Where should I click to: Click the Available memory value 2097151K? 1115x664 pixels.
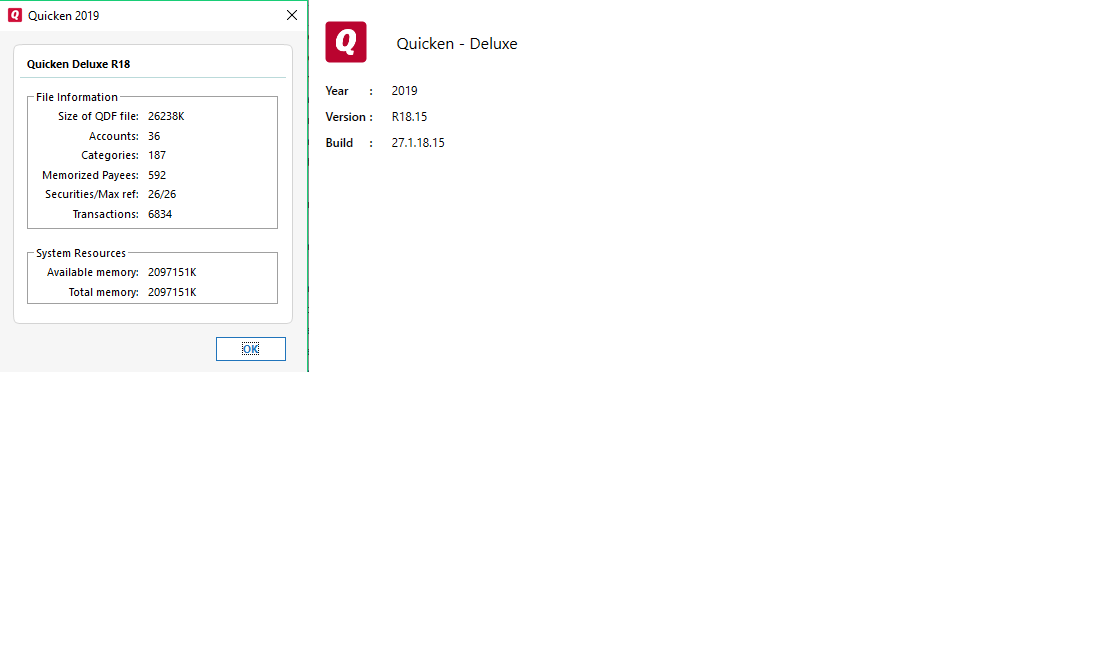[x=171, y=272]
